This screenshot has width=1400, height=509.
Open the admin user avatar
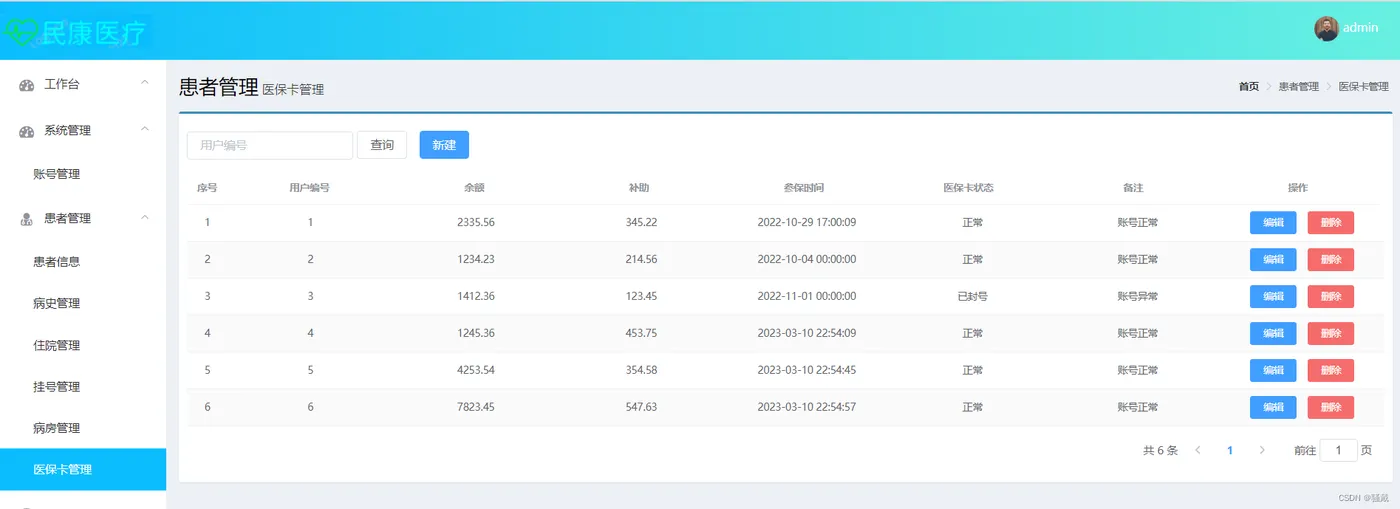(x=1326, y=28)
